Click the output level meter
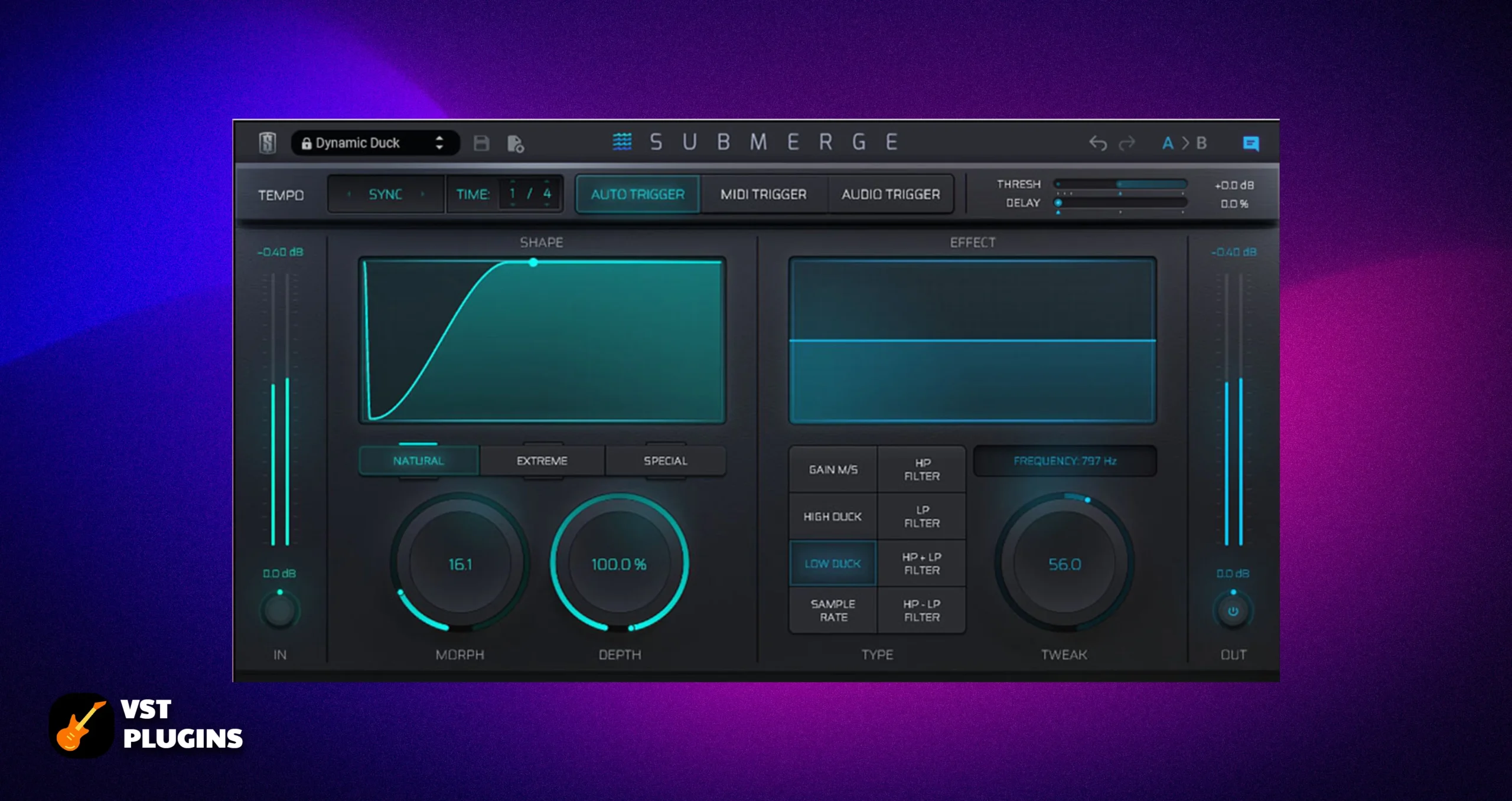Image resolution: width=1512 pixels, height=801 pixels. coord(1233,409)
